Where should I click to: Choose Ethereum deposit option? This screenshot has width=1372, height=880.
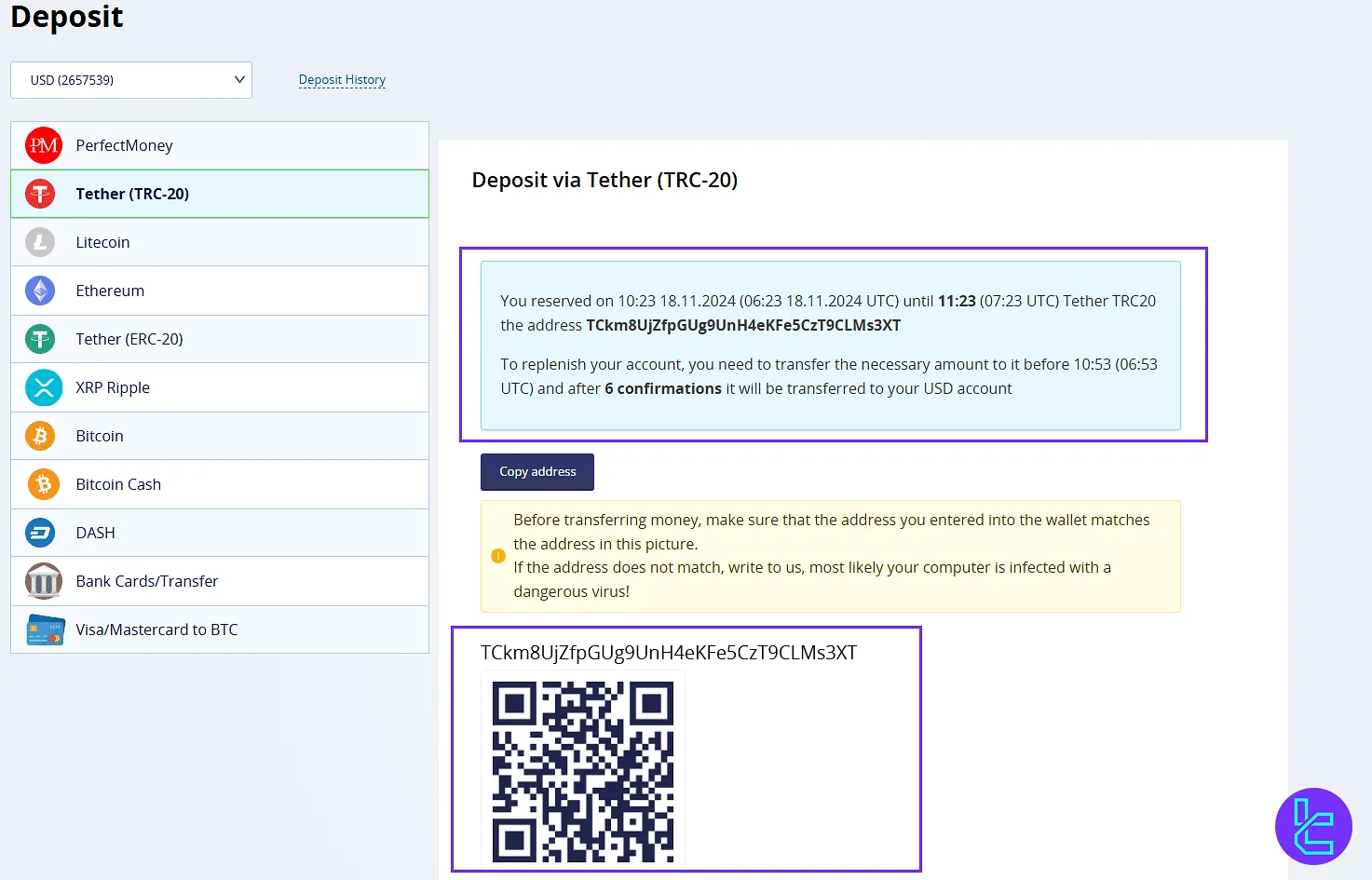click(x=220, y=291)
